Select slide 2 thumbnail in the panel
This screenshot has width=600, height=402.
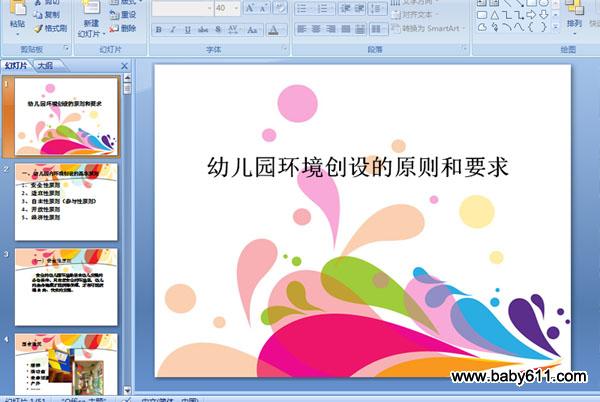[66, 202]
